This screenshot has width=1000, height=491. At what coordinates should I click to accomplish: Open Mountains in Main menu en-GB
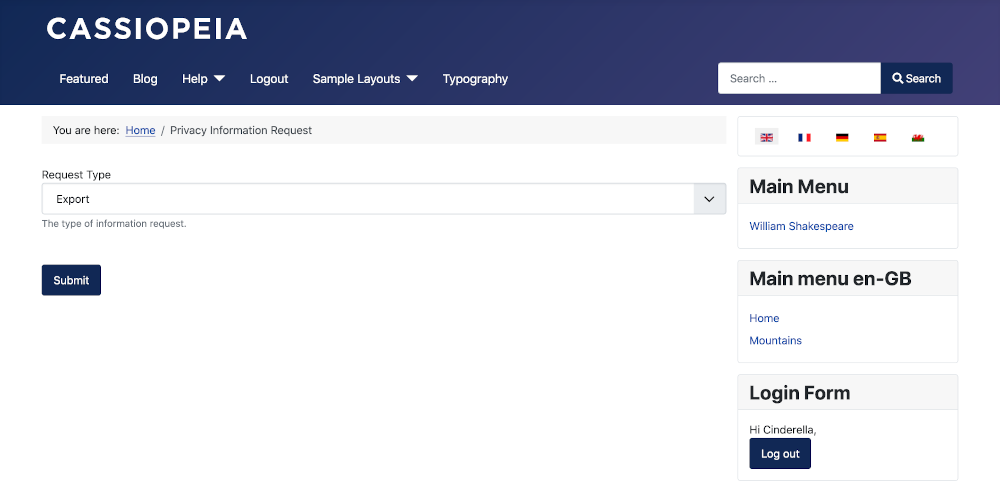[x=775, y=340]
